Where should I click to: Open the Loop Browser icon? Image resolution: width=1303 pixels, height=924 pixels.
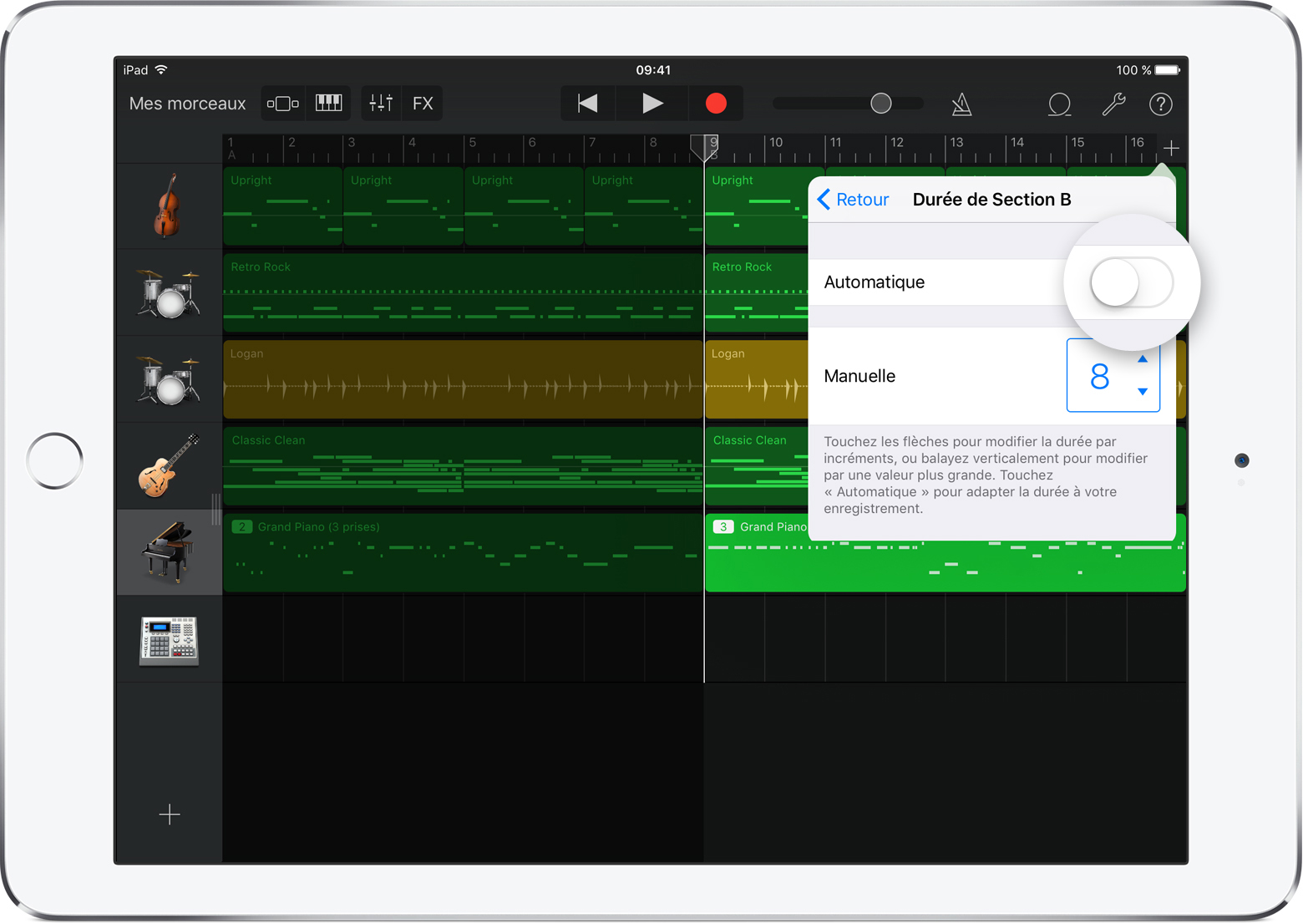coord(1059,104)
